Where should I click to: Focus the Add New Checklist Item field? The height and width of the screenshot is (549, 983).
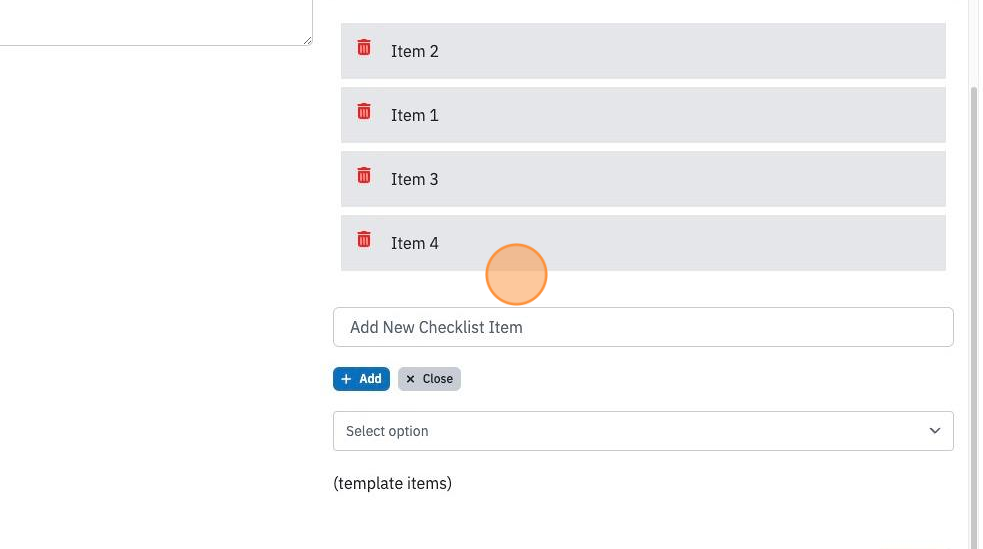tap(643, 327)
